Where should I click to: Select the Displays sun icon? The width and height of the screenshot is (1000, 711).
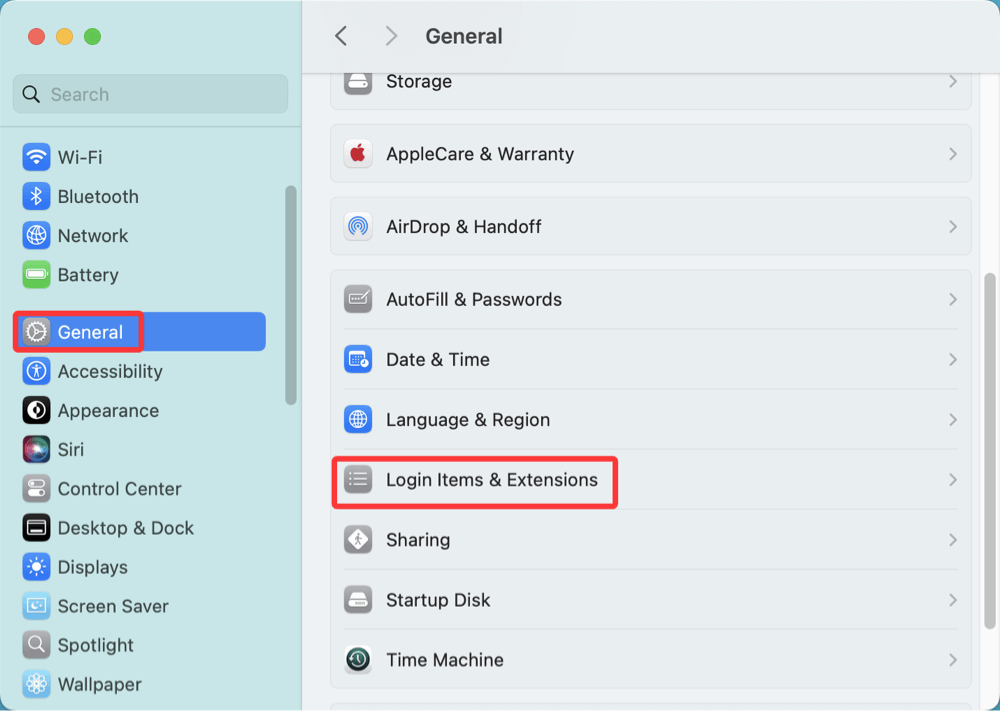pyautogui.click(x=36, y=566)
